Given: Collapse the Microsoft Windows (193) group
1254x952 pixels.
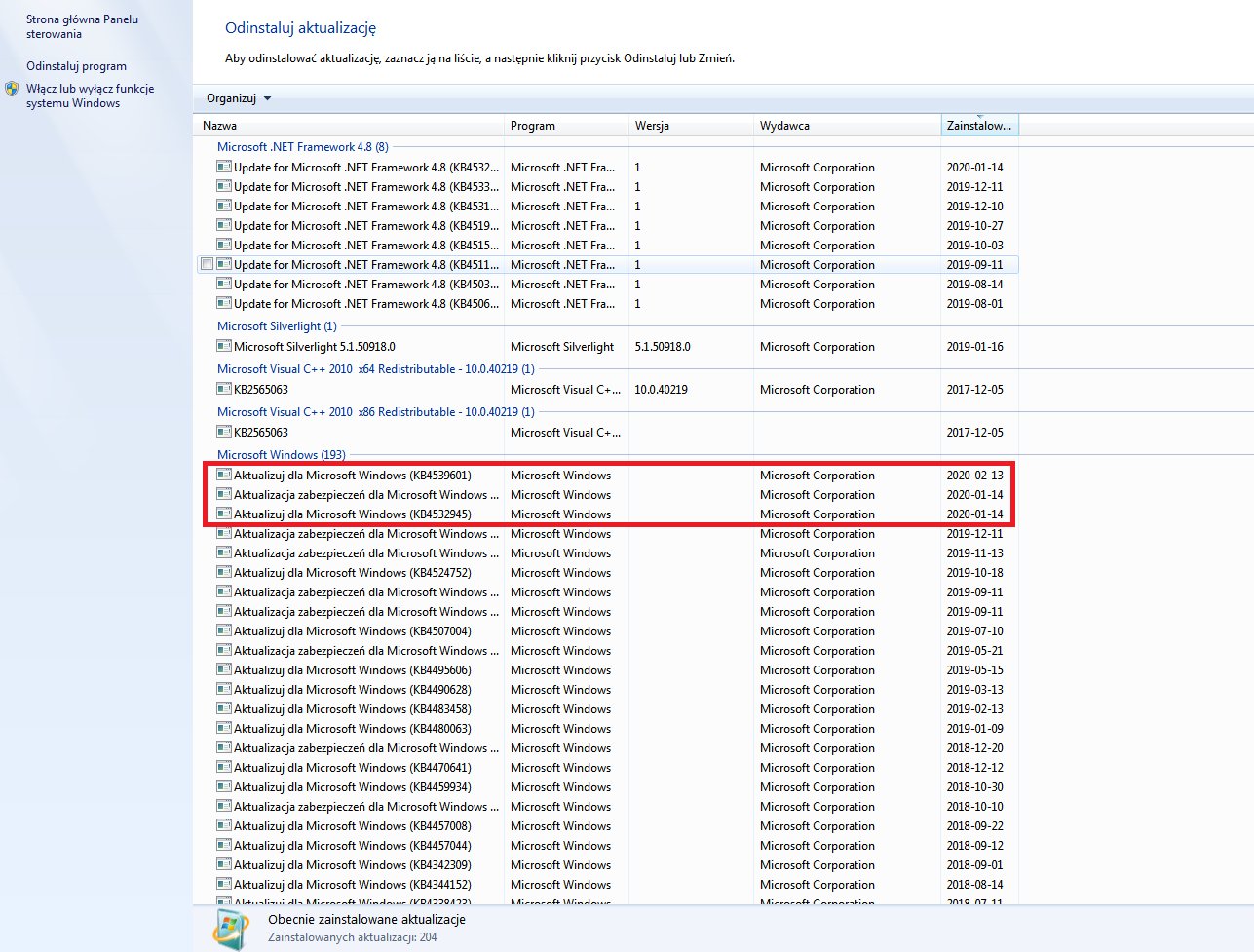Looking at the screenshot, I should [282, 455].
